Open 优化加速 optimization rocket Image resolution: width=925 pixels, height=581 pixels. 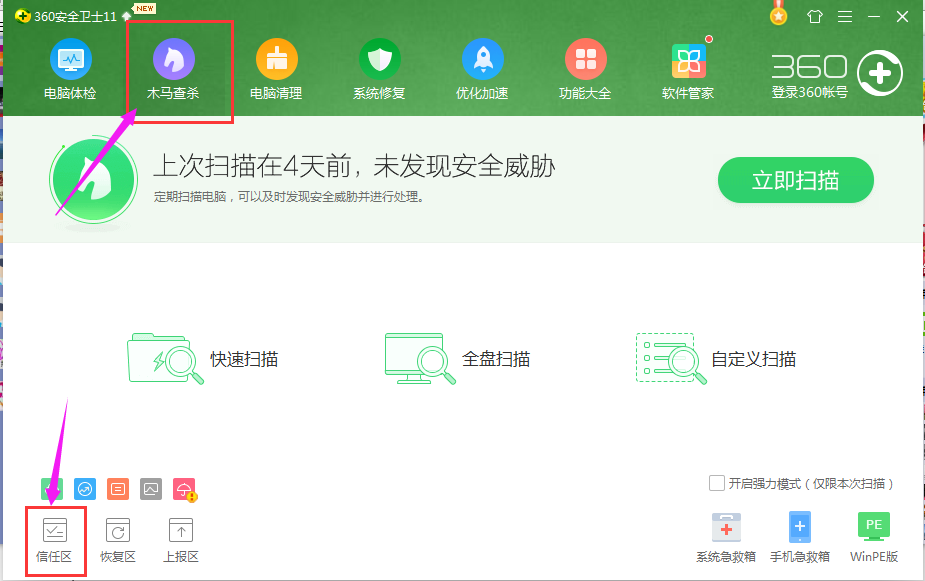point(482,69)
